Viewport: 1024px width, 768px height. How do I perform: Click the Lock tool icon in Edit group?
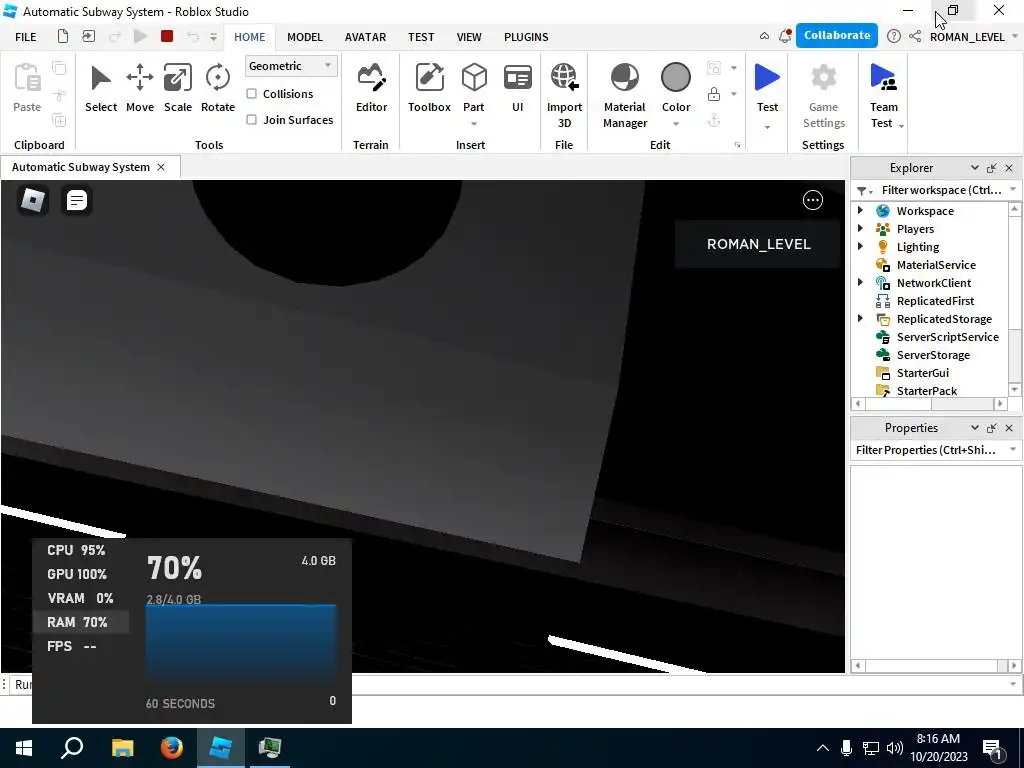[x=714, y=94]
